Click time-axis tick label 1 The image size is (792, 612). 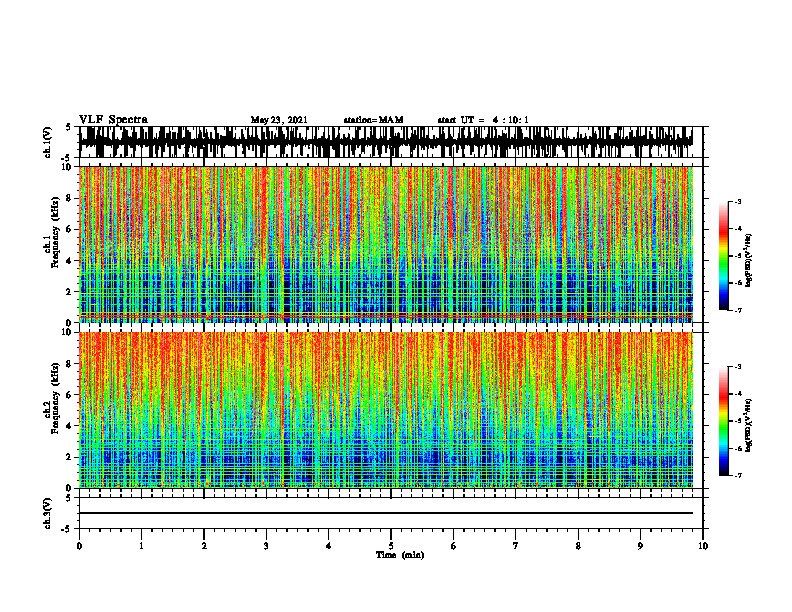[141, 546]
